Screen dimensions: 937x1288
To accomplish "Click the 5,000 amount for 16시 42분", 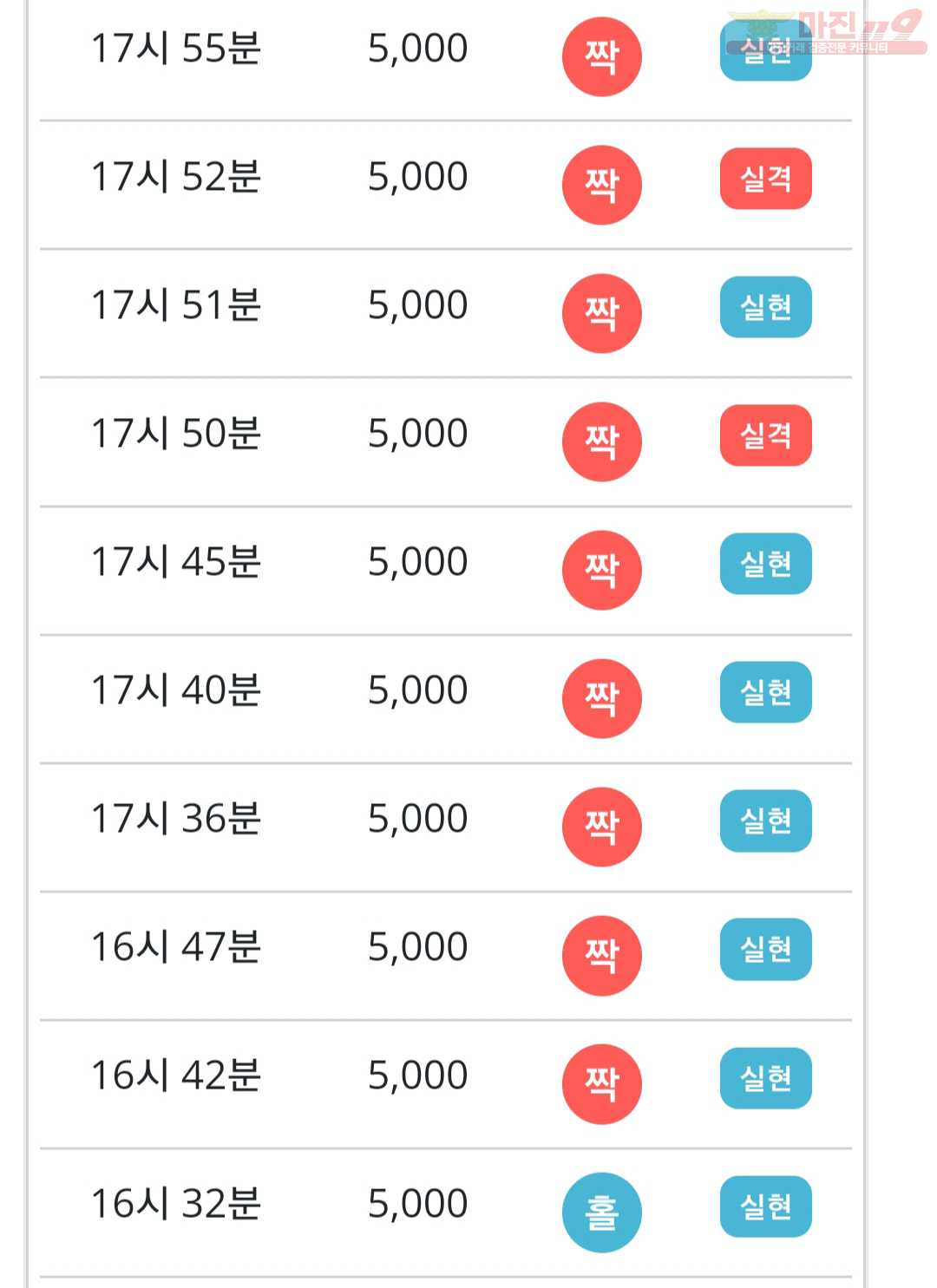I will click(417, 1076).
